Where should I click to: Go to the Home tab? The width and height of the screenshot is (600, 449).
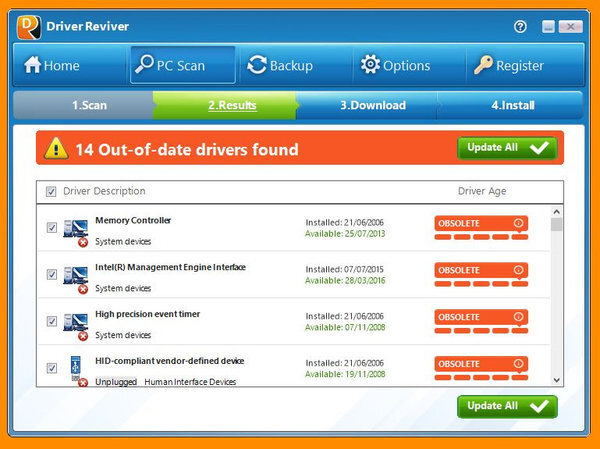pyautogui.click(x=70, y=65)
